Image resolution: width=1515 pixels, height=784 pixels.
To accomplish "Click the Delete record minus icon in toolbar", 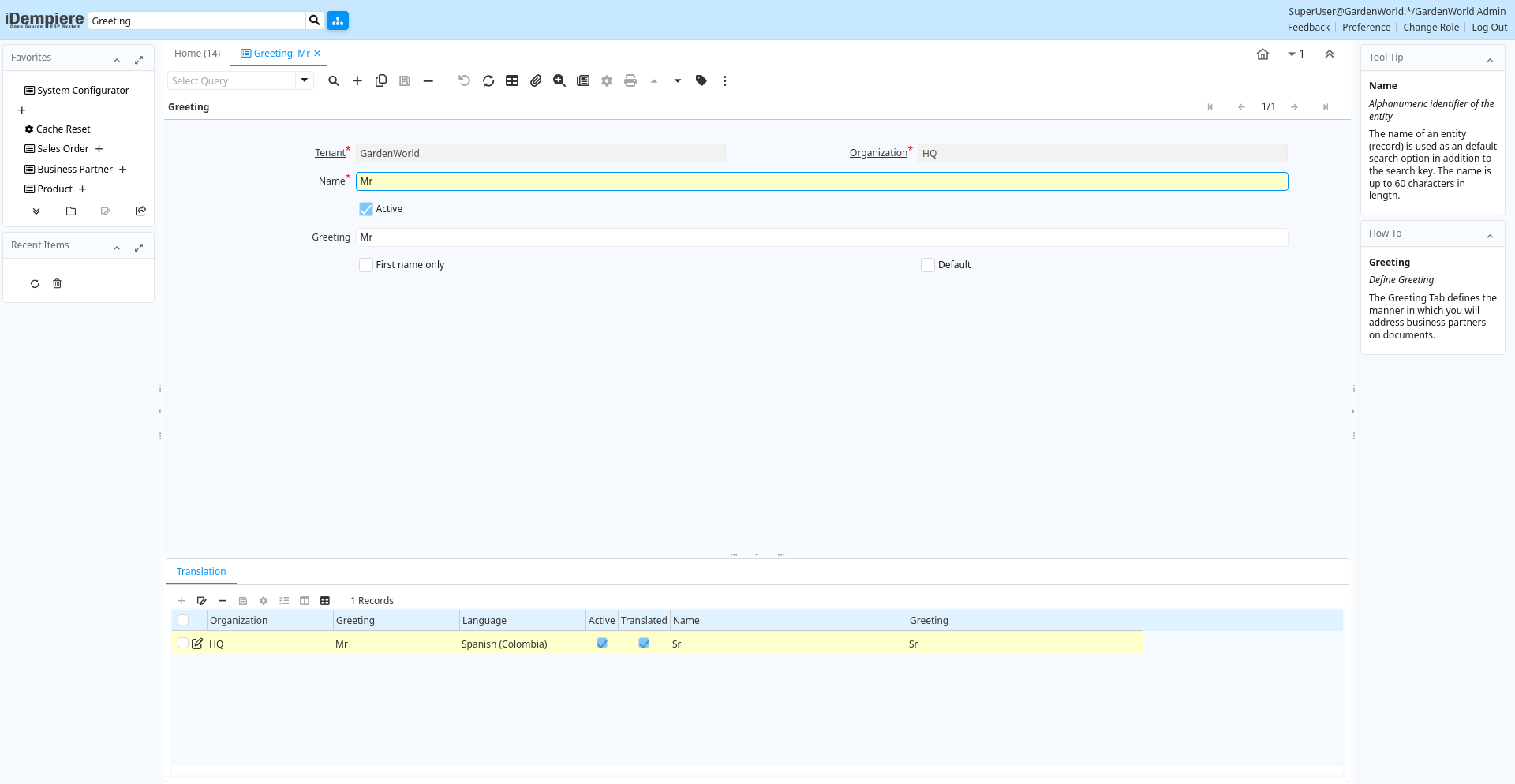I will pos(428,80).
